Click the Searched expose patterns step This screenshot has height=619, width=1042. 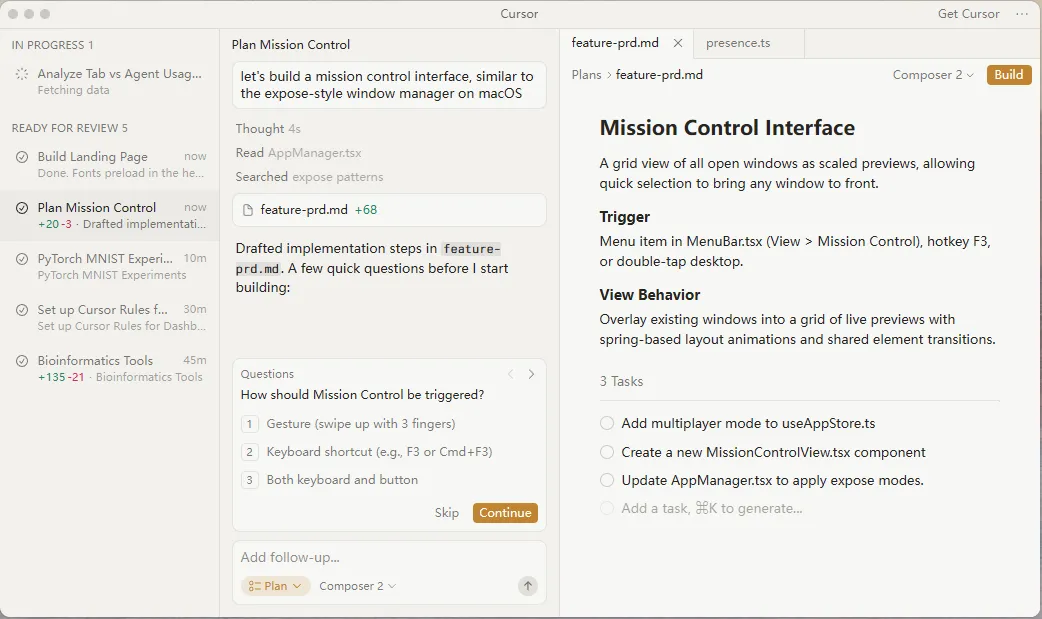(309, 177)
